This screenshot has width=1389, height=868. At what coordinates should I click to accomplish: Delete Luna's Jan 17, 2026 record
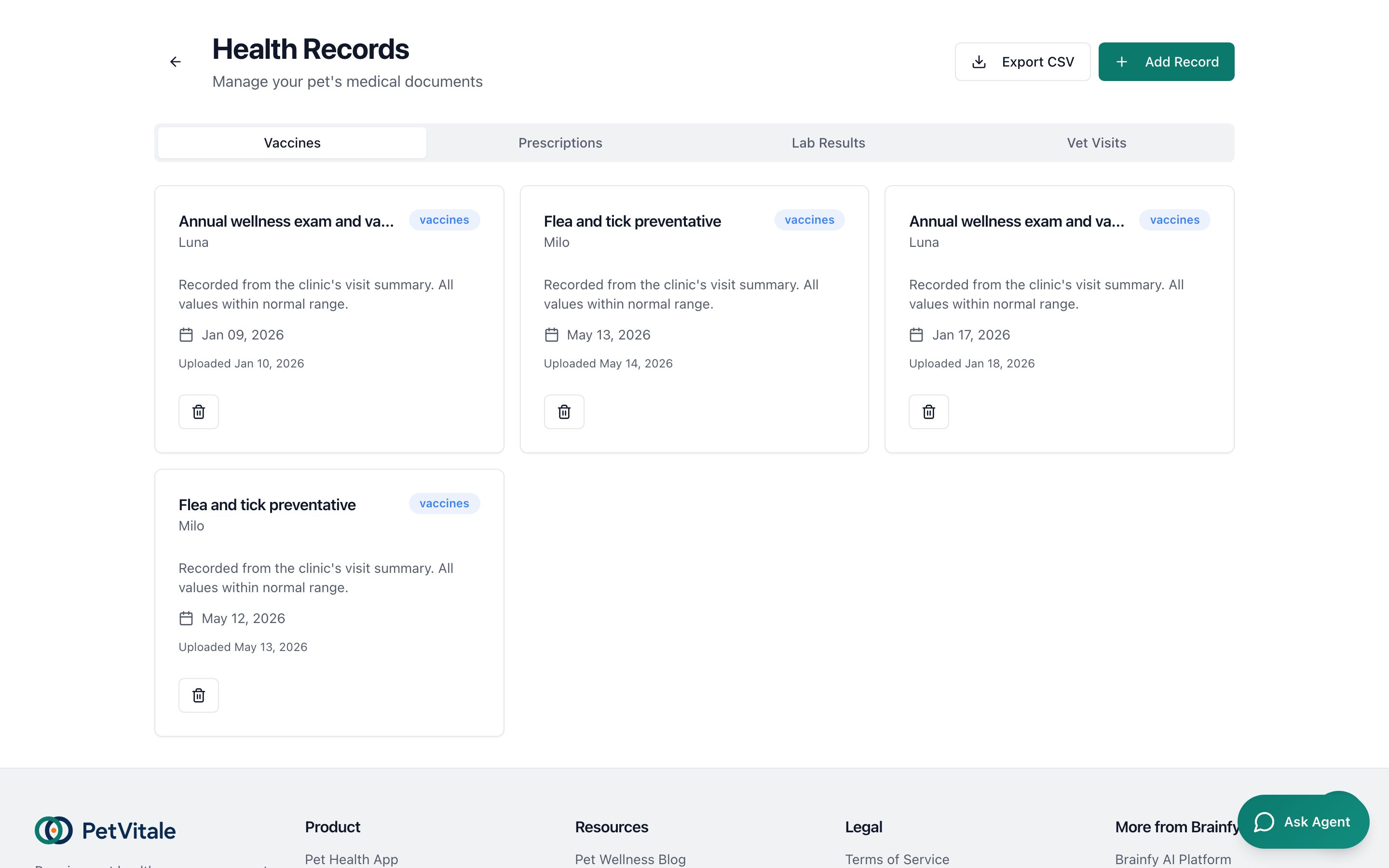coord(929,412)
